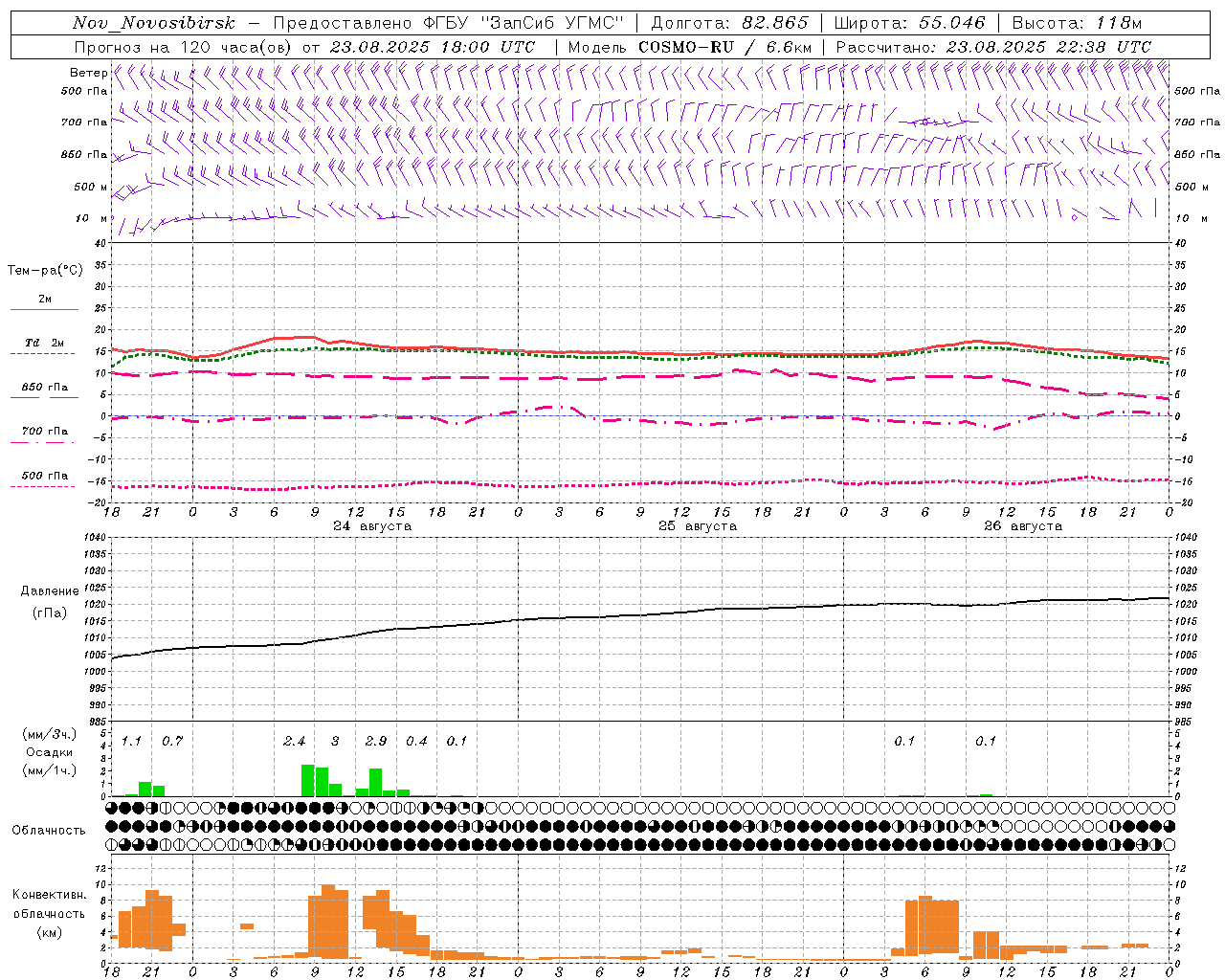The width and height of the screenshot is (1225, 980).
Task: Click the '24 августа' date label
Action: click(x=372, y=526)
